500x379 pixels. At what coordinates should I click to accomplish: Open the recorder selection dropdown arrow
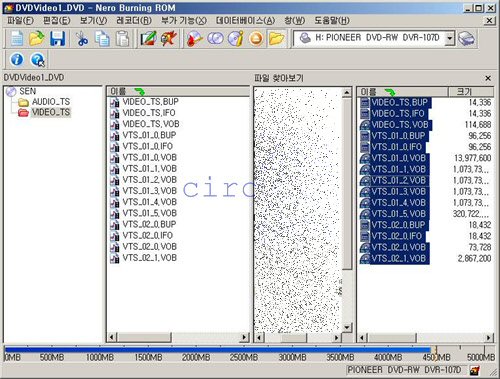[x=450, y=38]
